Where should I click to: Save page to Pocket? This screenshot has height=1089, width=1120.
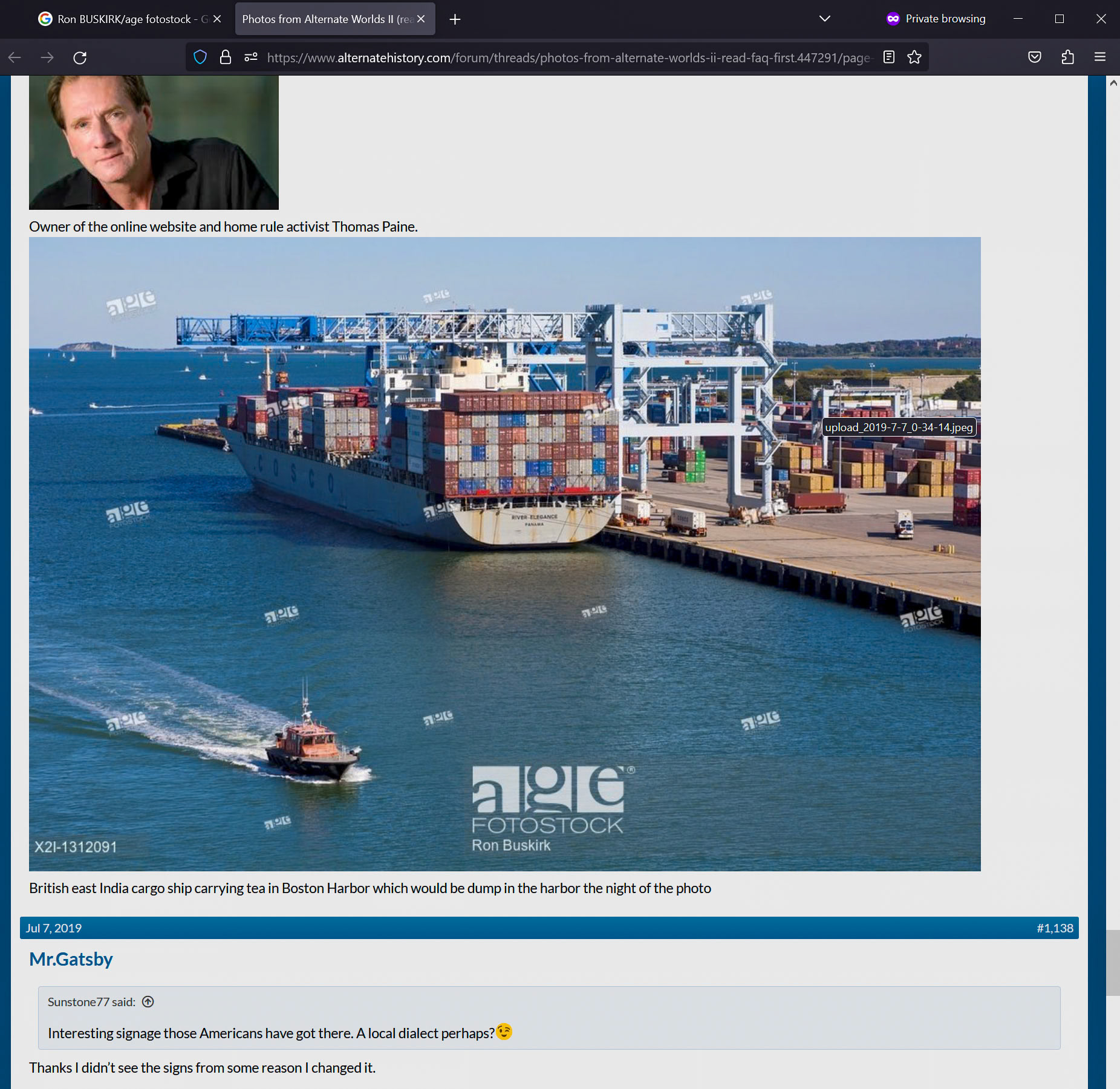1035,57
